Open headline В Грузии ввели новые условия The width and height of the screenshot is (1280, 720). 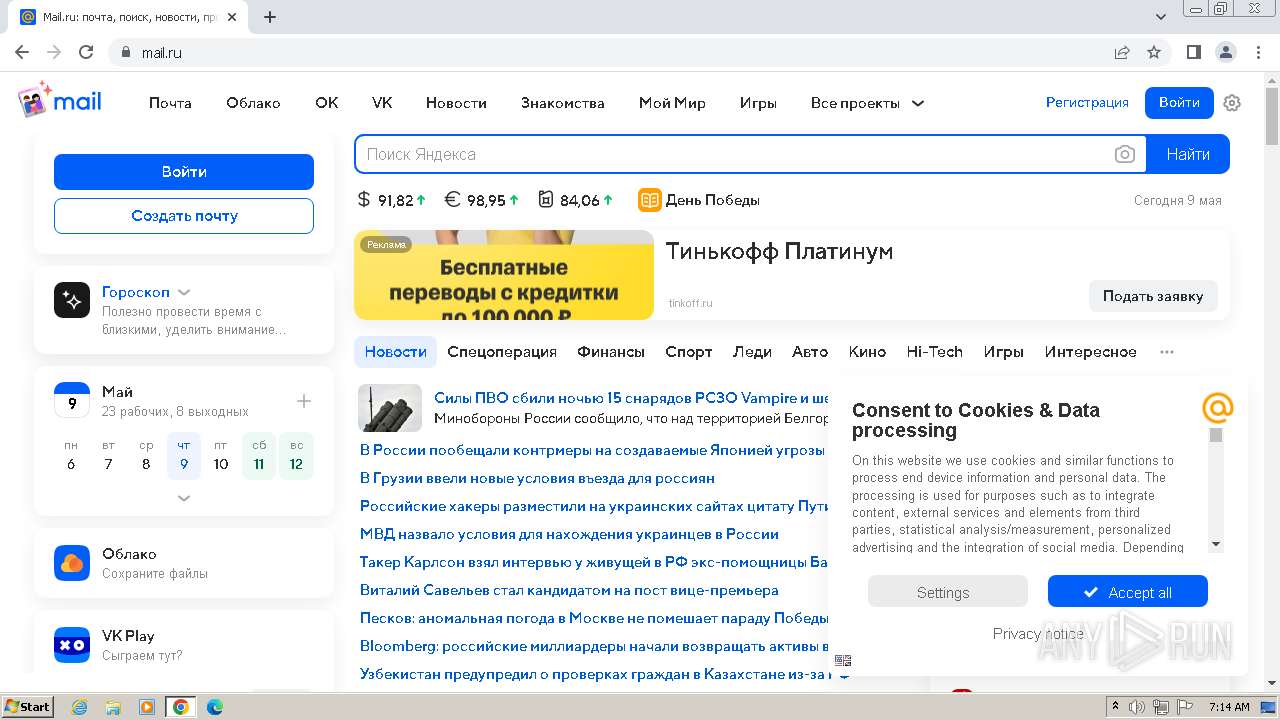(x=537, y=478)
